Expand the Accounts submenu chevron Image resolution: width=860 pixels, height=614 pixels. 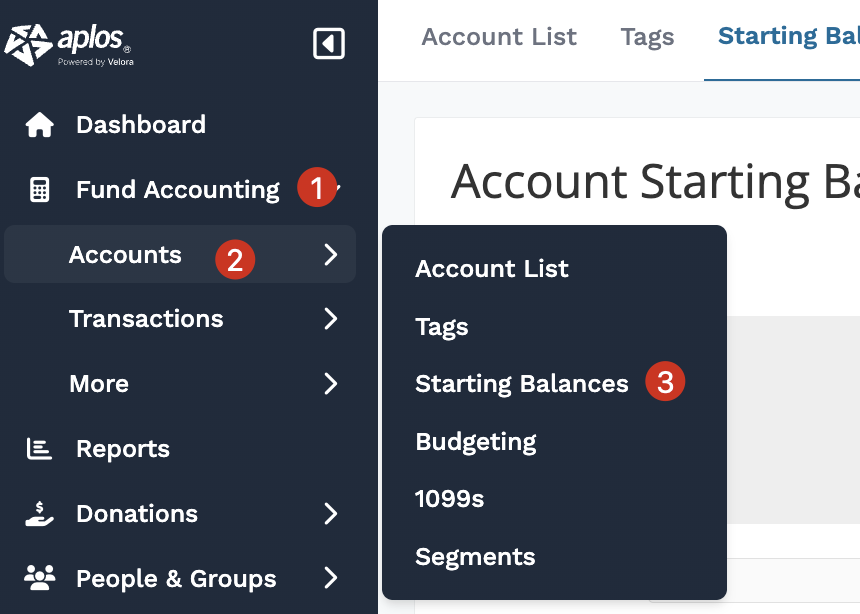(331, 255)
